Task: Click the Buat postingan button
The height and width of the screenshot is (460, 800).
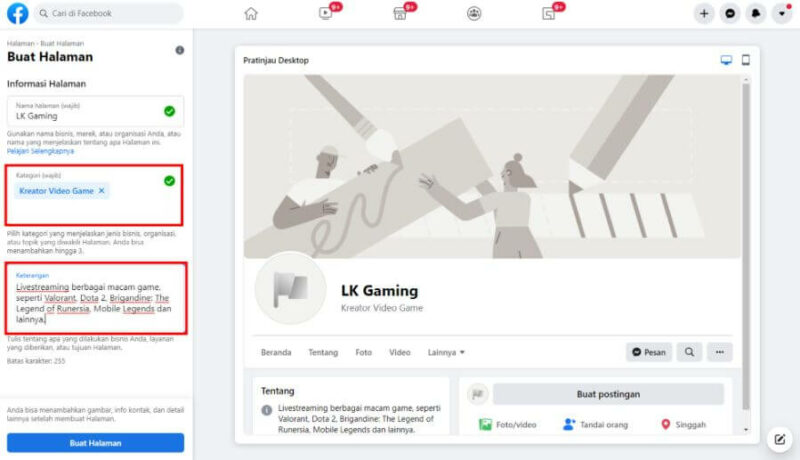Action: [608, 394]
